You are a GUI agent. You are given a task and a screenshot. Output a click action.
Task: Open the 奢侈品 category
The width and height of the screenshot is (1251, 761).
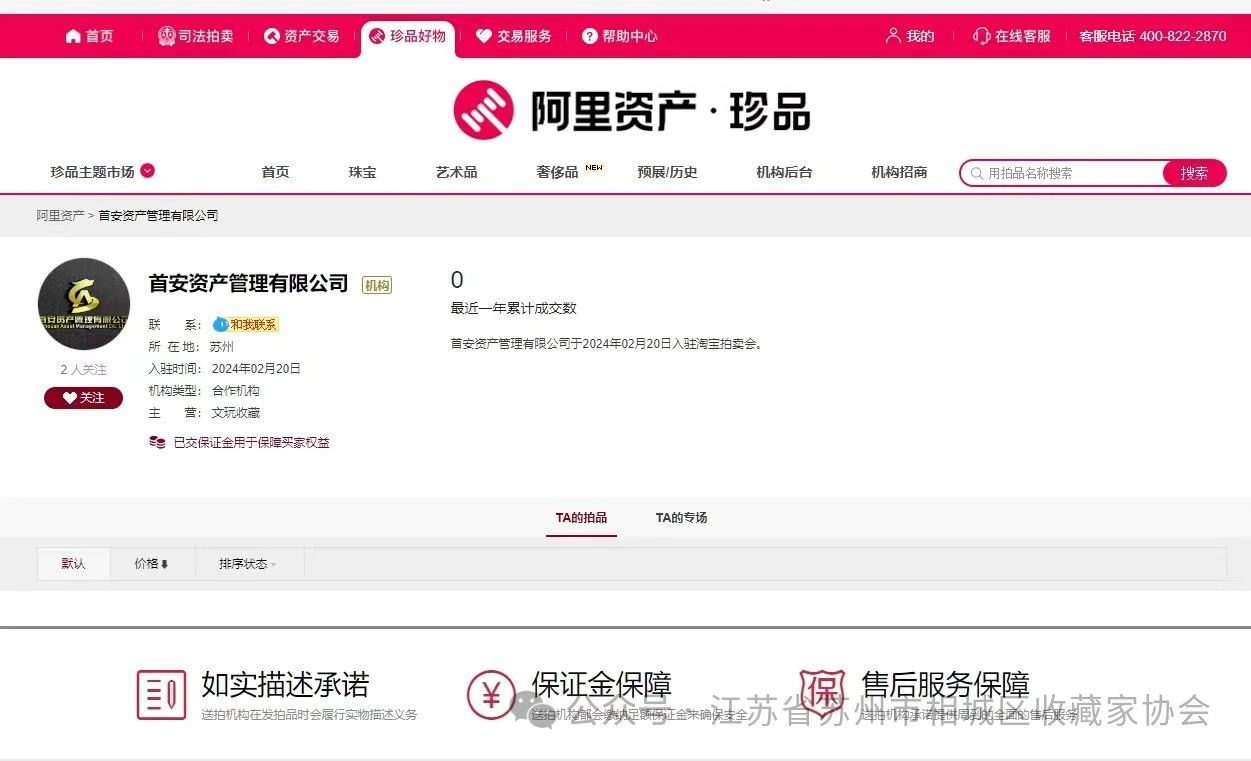point(557,172)
